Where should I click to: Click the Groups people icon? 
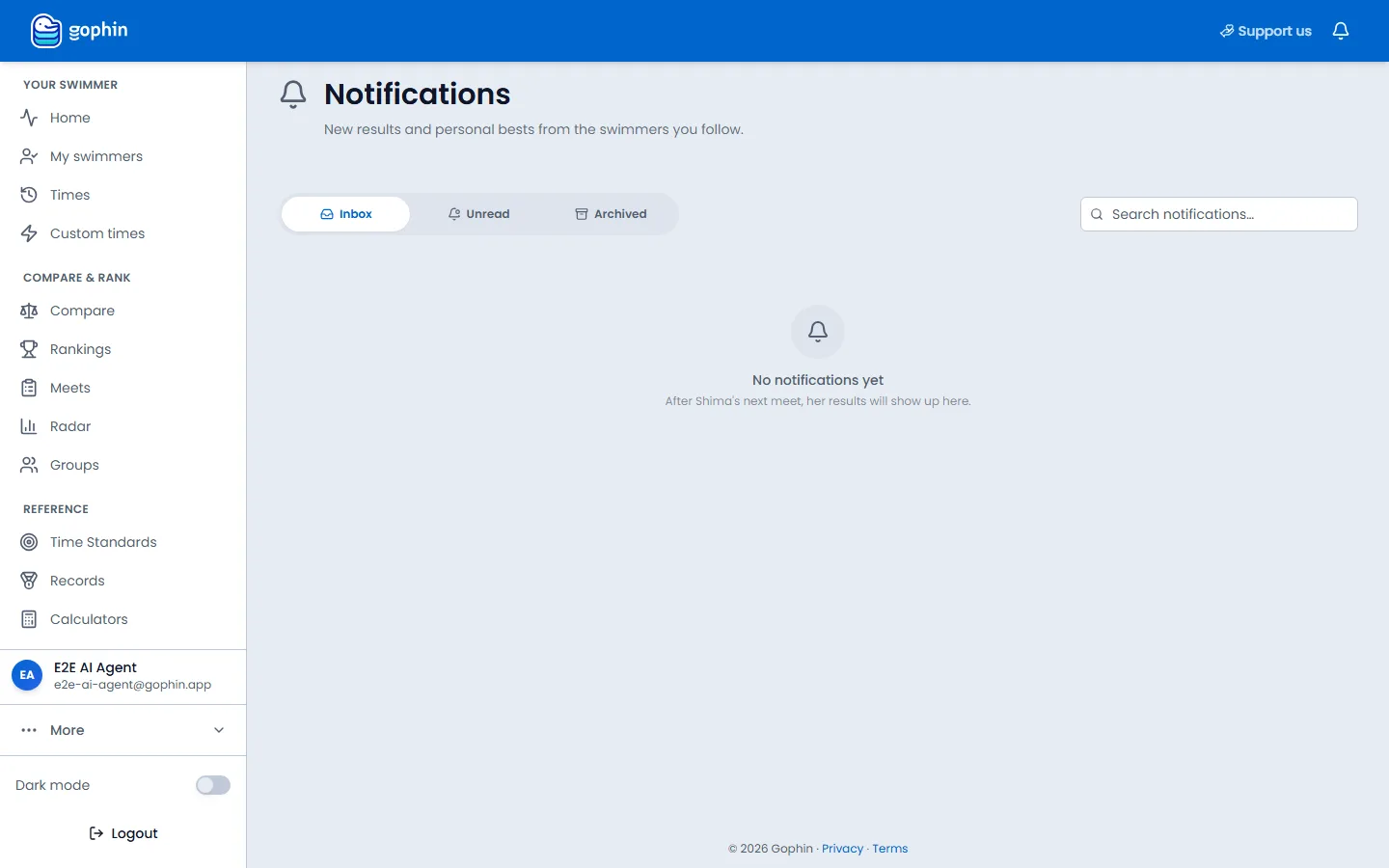pos(29,465)
